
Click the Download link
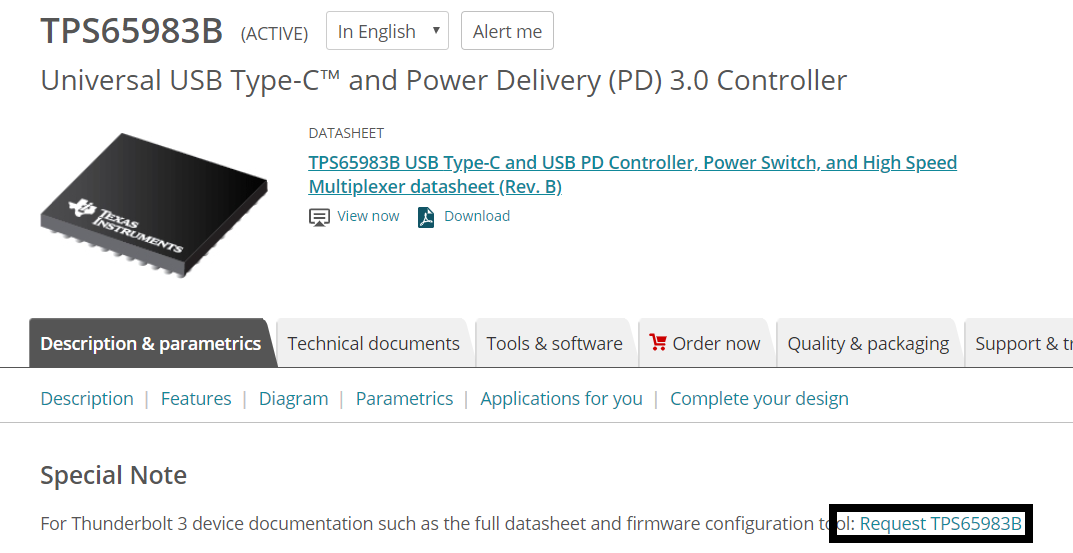[477, 216]
